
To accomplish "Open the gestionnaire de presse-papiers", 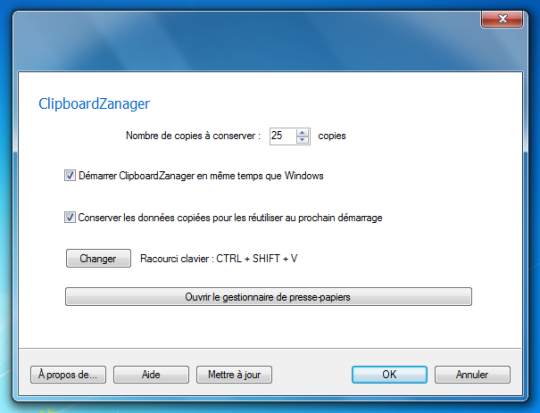I will tap(268, 297).
